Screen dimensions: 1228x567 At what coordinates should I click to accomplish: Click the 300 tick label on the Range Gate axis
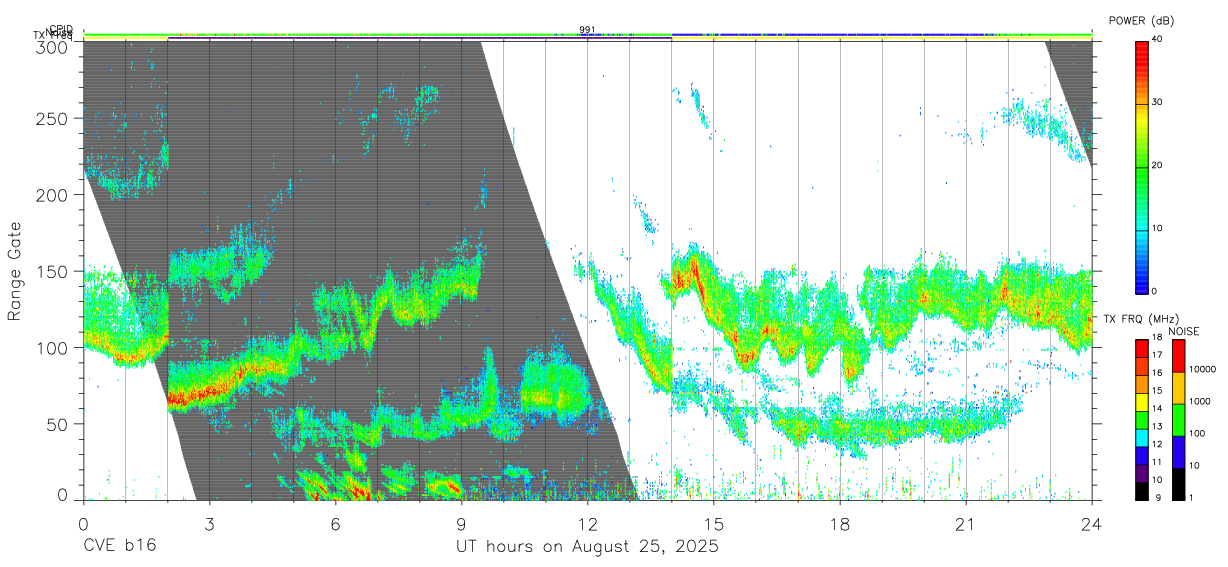tap(51, 47)
